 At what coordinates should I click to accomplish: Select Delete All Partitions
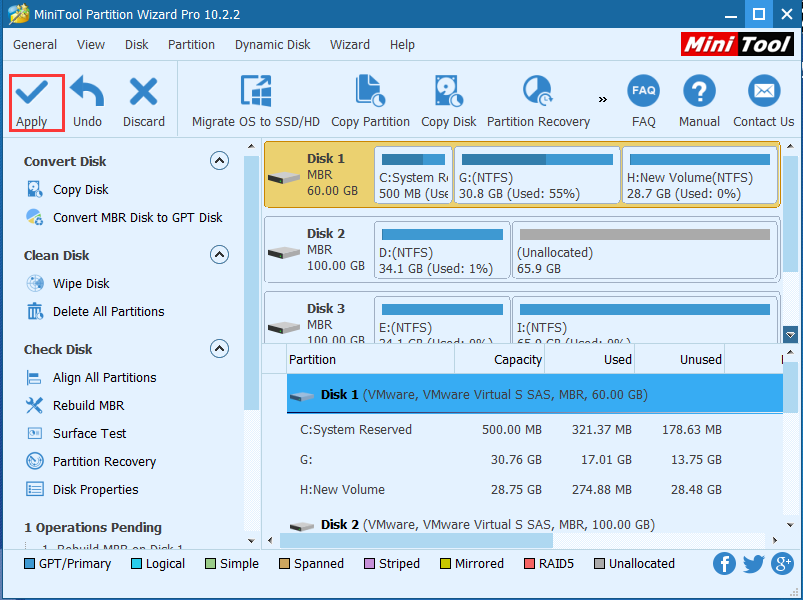coord(95,311)
